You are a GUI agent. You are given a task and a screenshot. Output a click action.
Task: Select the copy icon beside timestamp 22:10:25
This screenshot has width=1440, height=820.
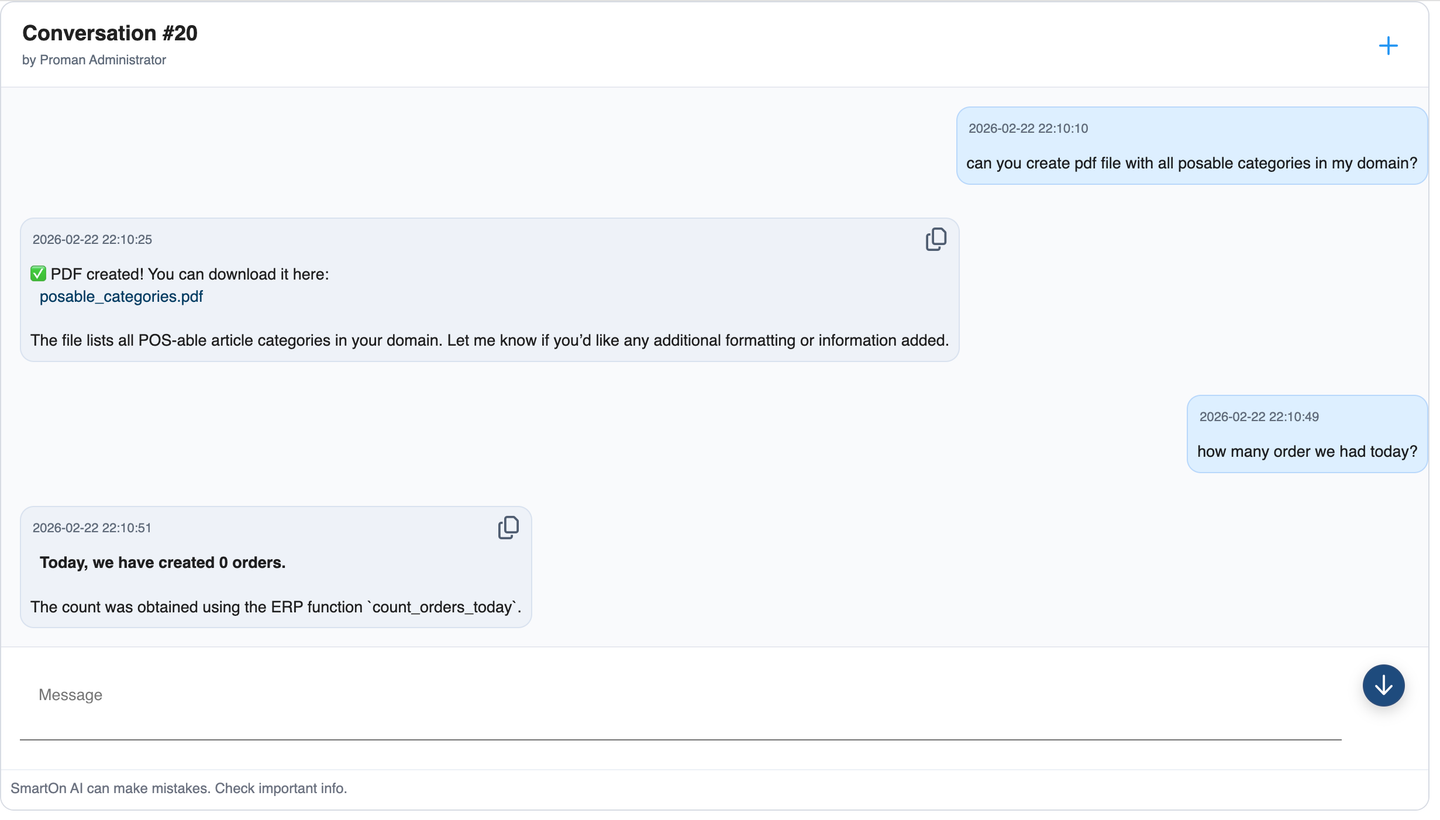pyautogui.click(x=936, y=239)
